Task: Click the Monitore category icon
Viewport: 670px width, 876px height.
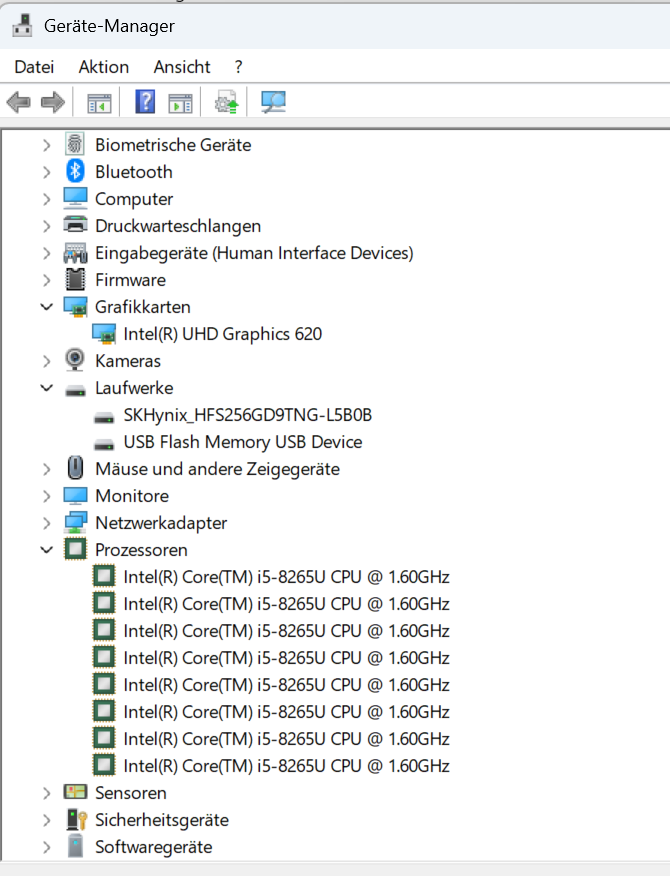Action: [75, 496]
